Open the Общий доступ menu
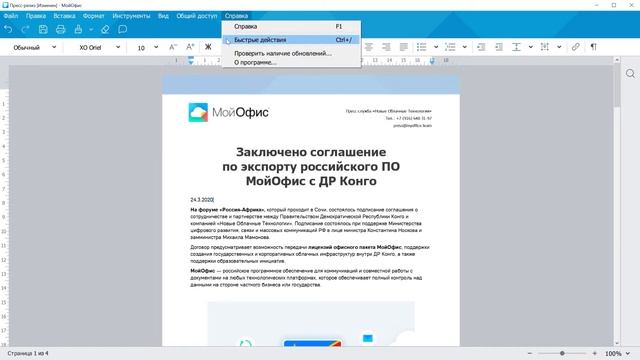The height and width of the screenshot is (360, 640). pyautogui.click(x=197, y=16)
